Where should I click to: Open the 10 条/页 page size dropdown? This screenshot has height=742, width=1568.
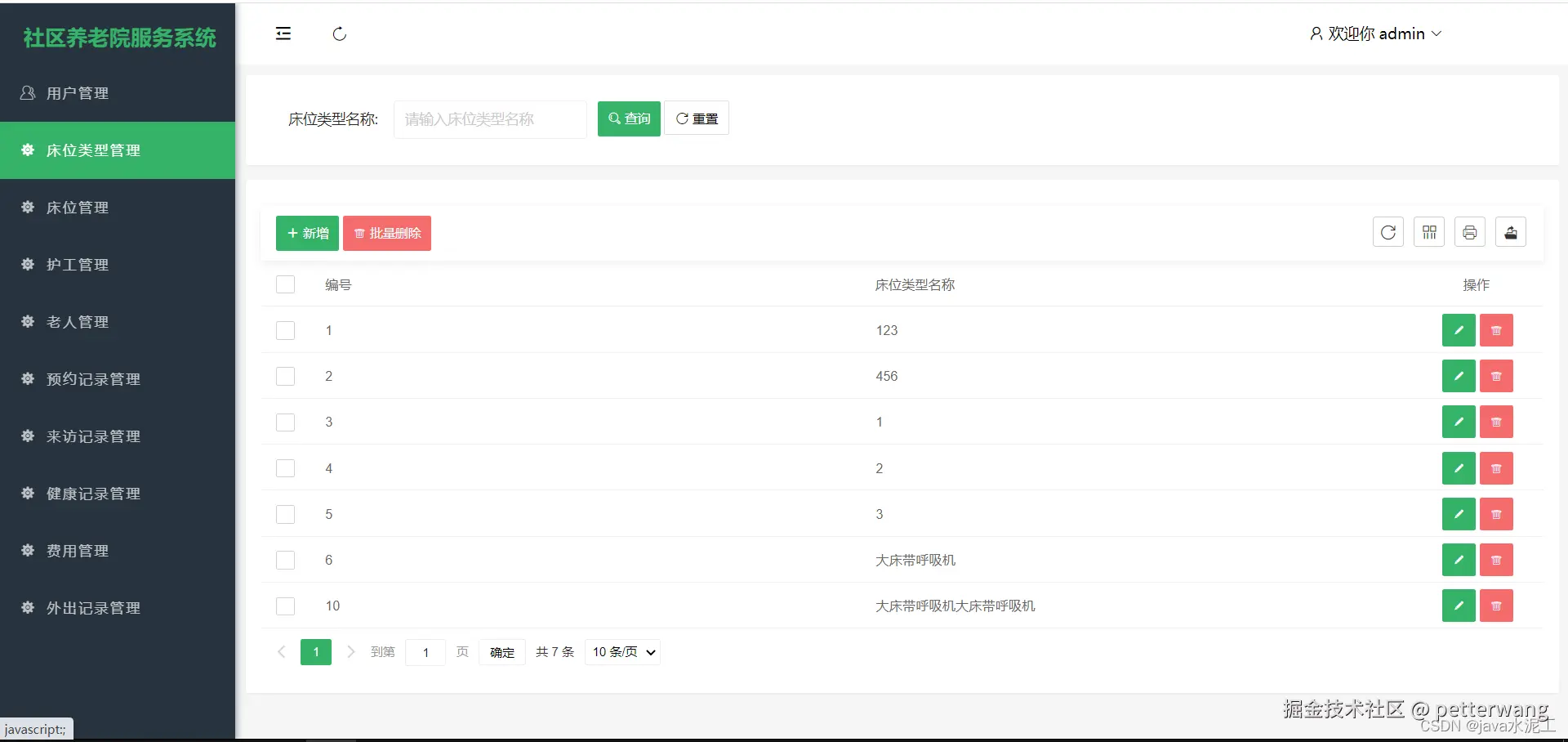(x=622, y=652)
